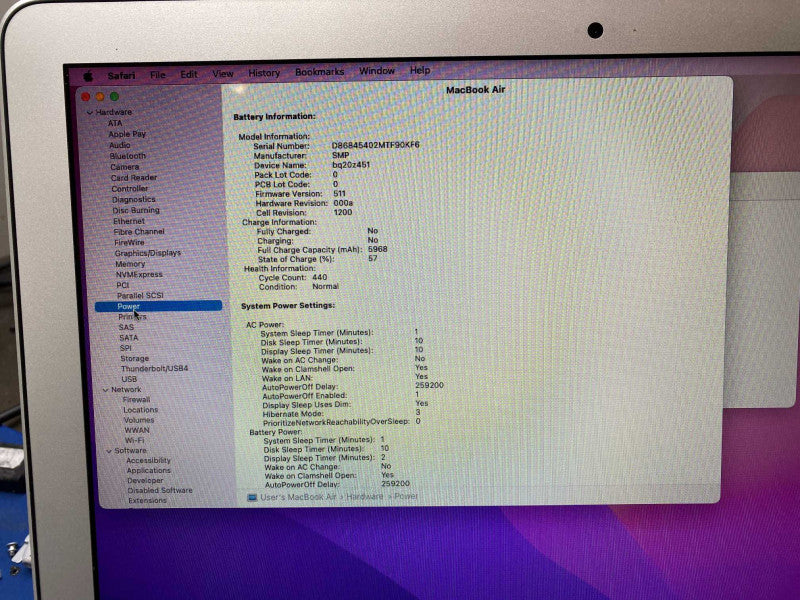Screen dimensions: 800x600
Task: Open the Window menu
Action: (x=377, y=71)
